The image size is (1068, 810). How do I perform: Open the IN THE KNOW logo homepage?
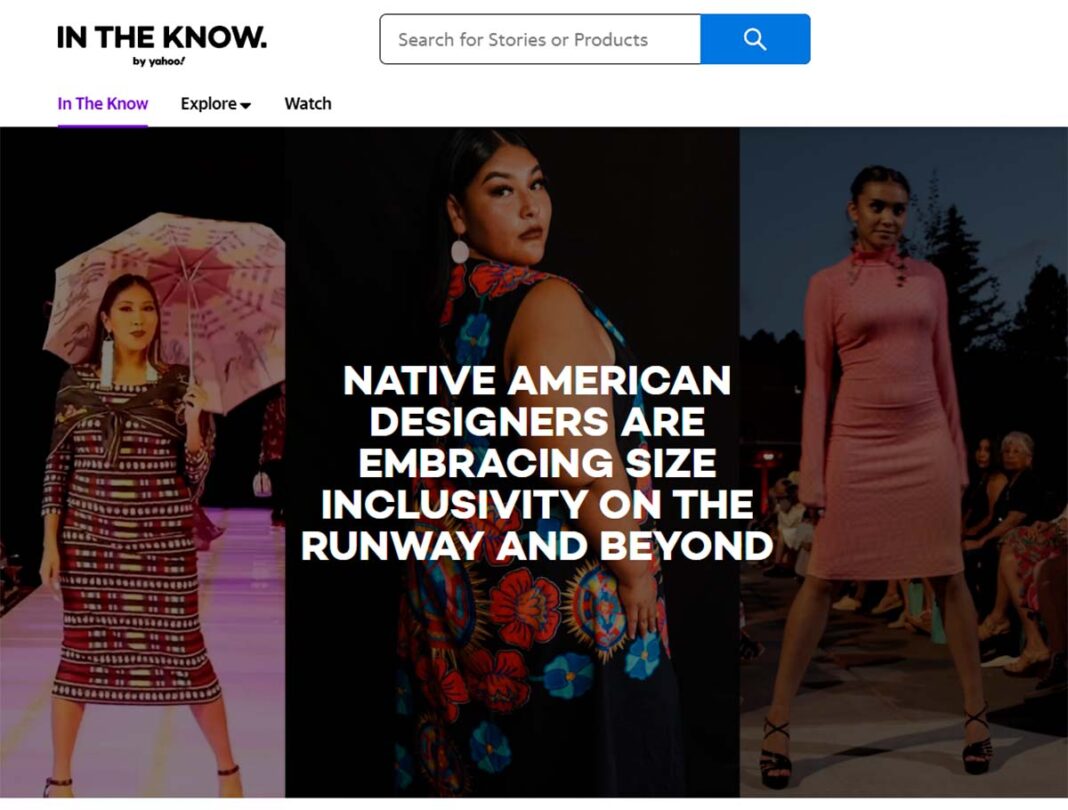(161, 38)
